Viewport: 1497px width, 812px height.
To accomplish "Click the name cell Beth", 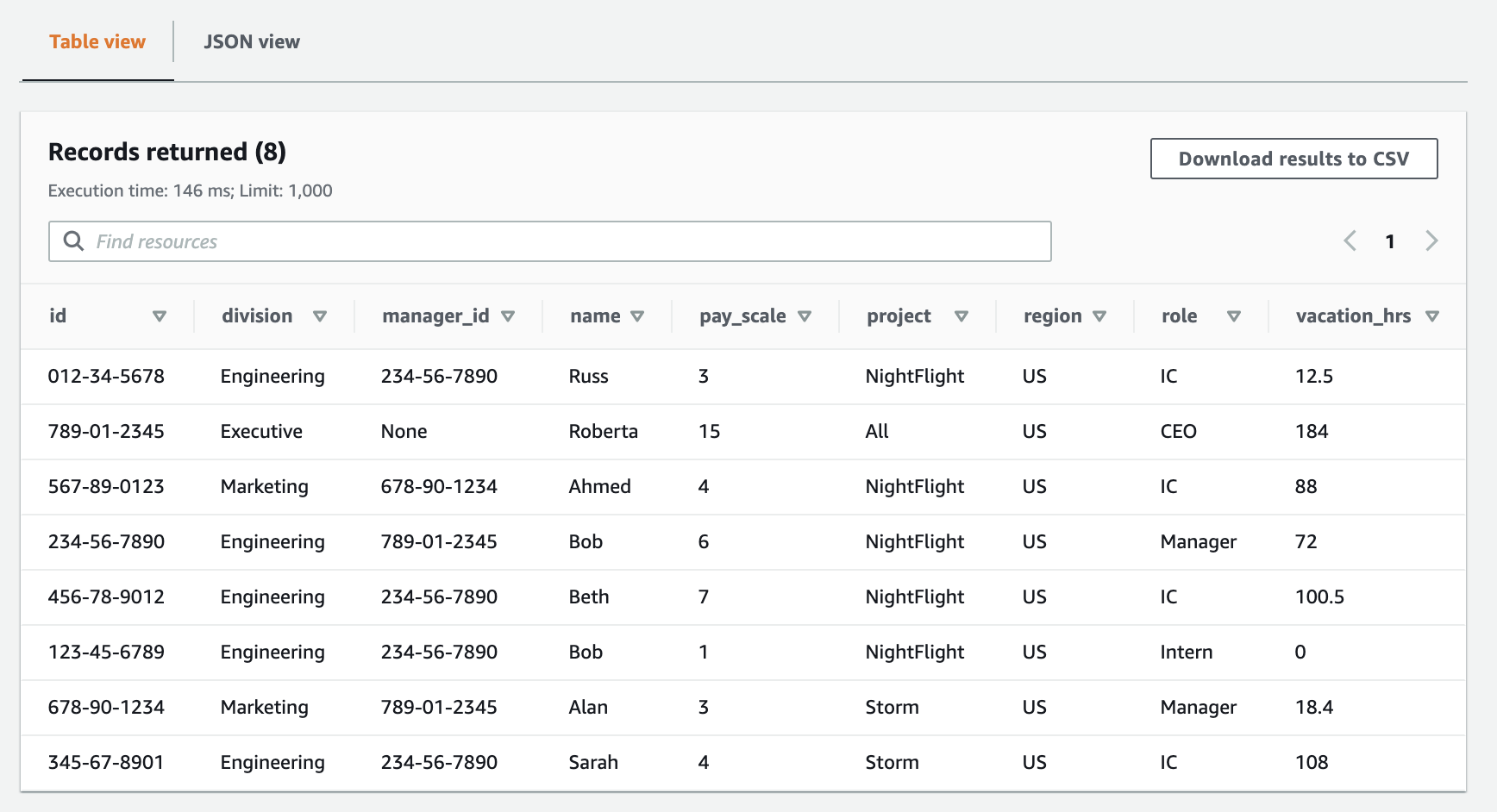I will [x=589, y=597].
